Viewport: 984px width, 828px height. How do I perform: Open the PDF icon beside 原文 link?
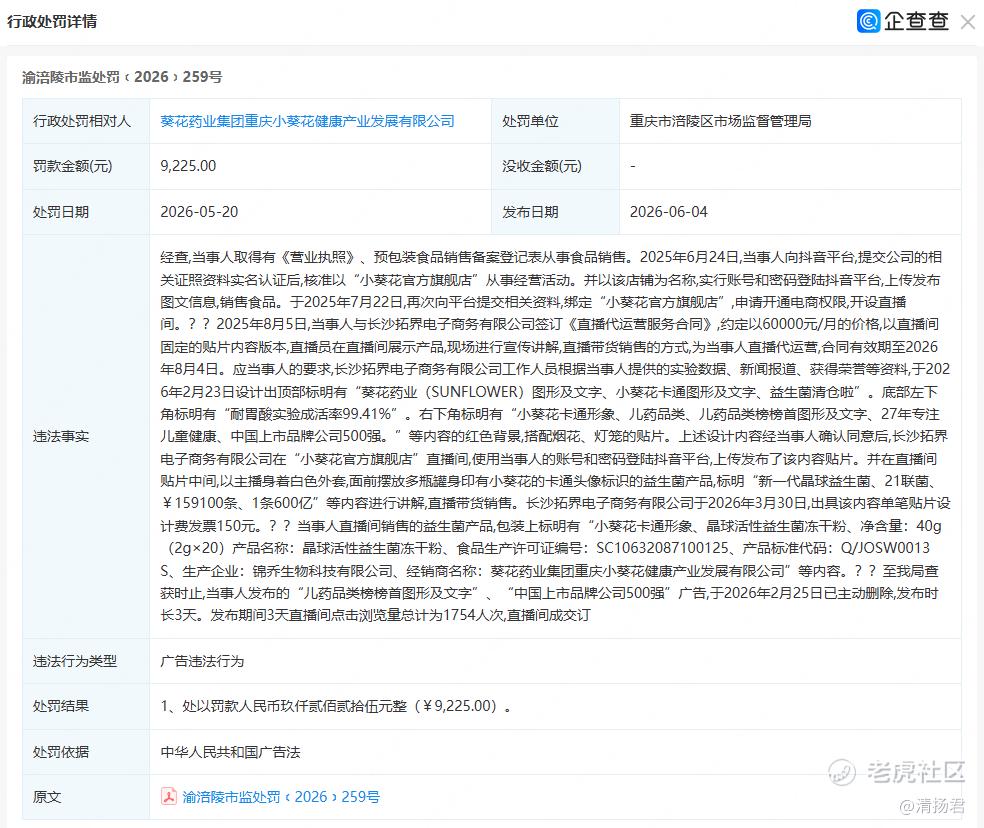click(x=168, y=796)
